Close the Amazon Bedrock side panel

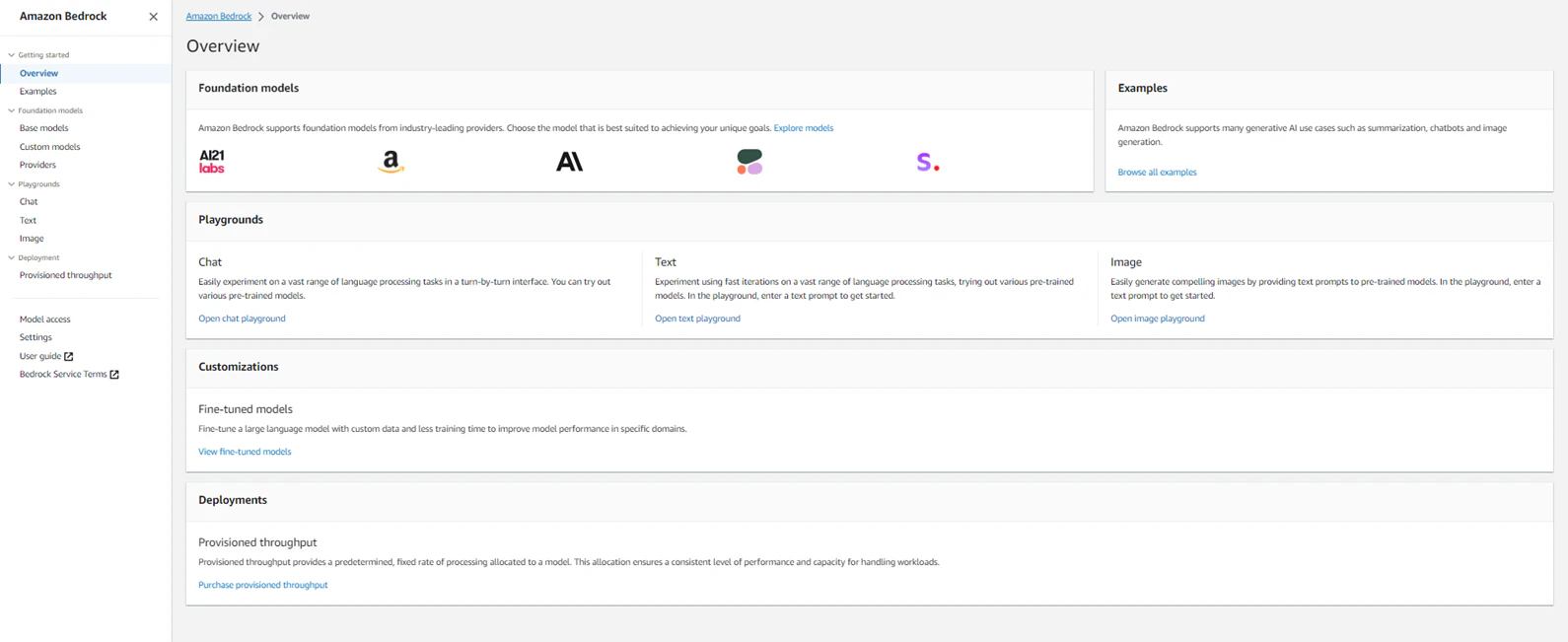click(153, 17)
